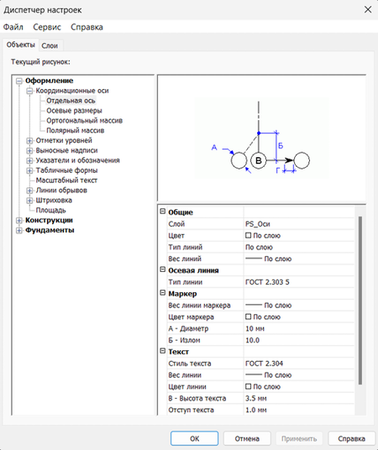Collapse the Общие property group
Image resolution: width=378 pixels, height=450 pixels.
coord(163,211)
